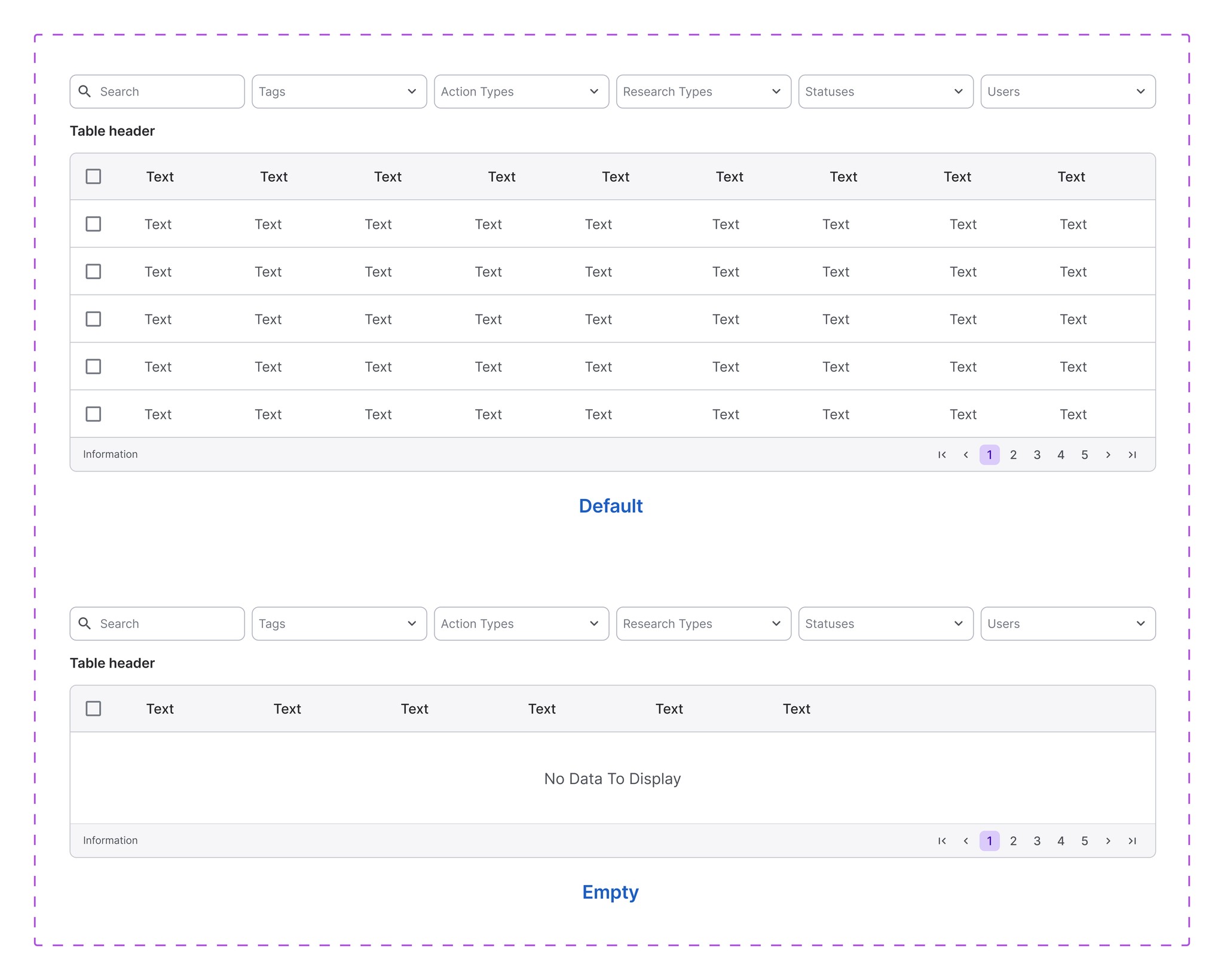Image resolution: width=1224 pixels, height=980 pixels.
Task: Focus the Search field above Default table
Action: [157, 91]
